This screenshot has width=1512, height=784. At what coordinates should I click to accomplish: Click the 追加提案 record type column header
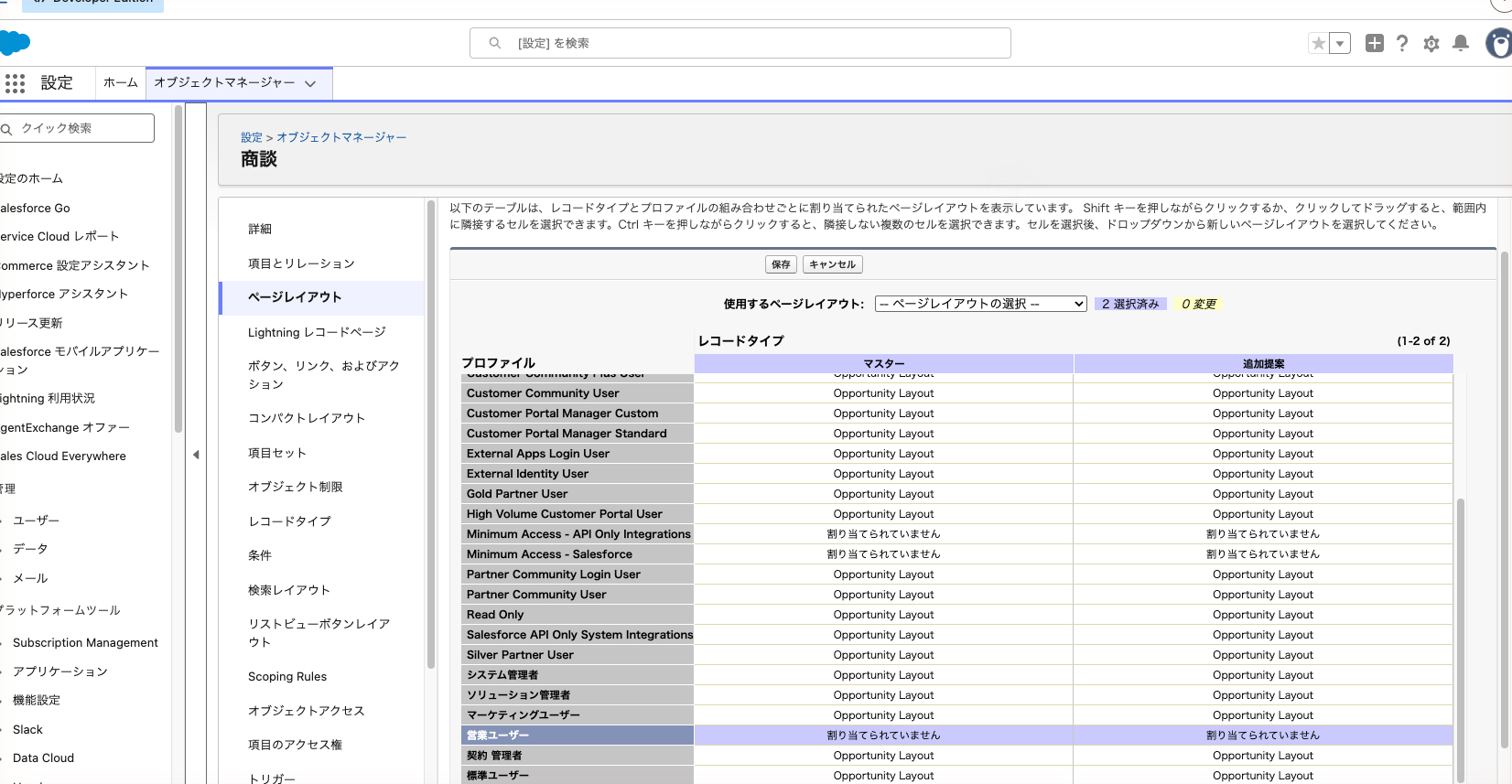(1263, 364)
